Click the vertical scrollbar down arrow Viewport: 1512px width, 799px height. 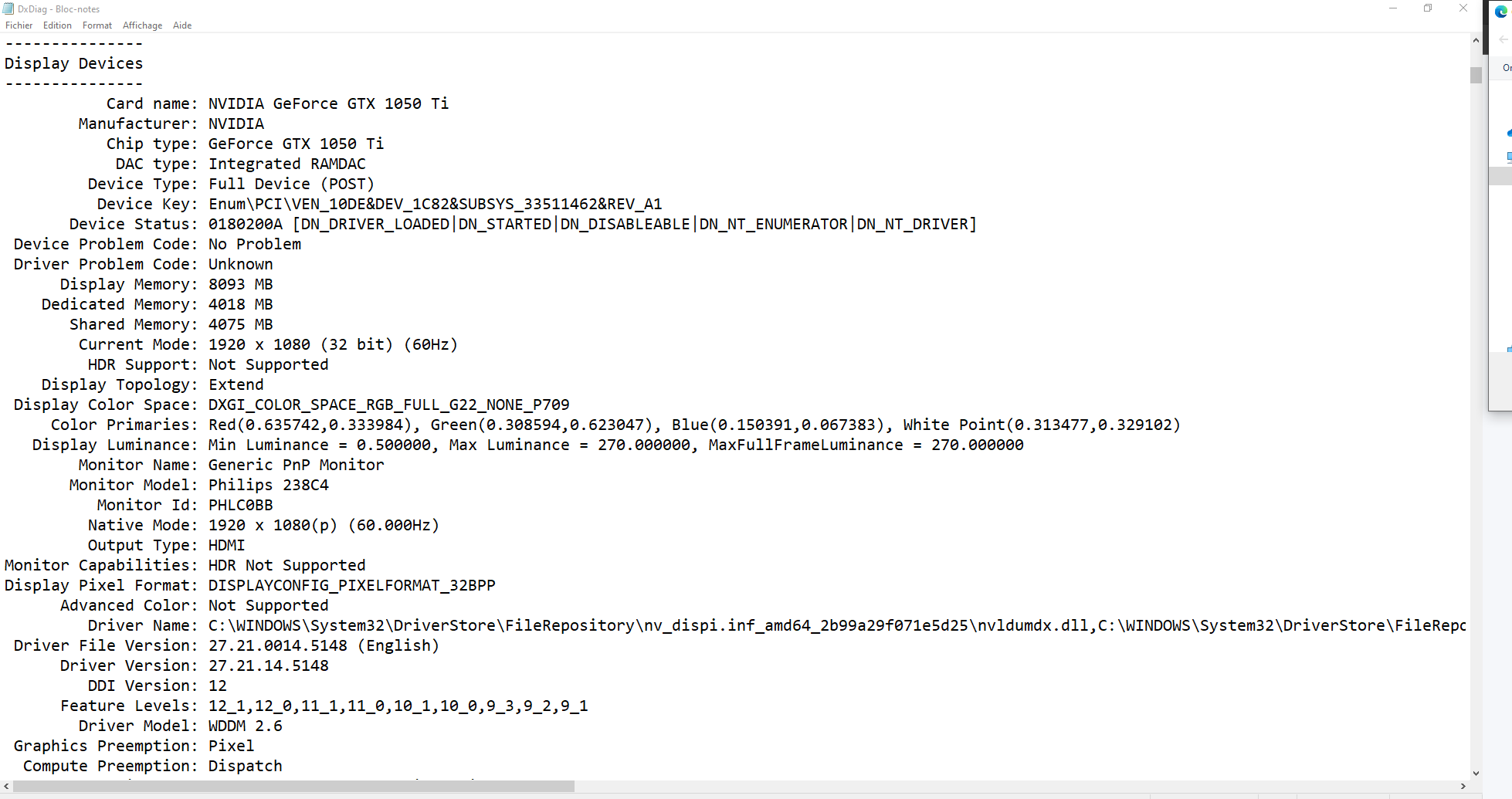pyautogui.click(x=1476, y=773)
